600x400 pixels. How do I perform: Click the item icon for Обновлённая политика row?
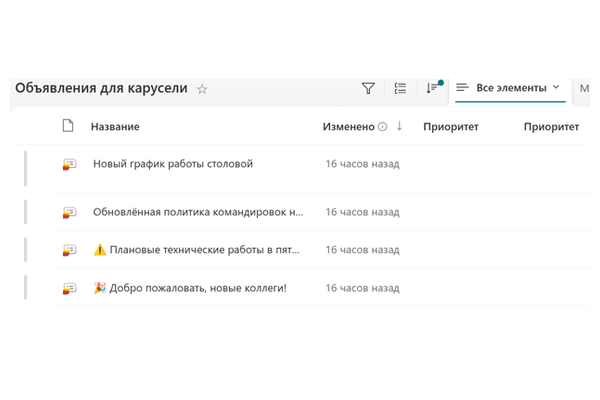pyautogui.click(x=69, y=213)
